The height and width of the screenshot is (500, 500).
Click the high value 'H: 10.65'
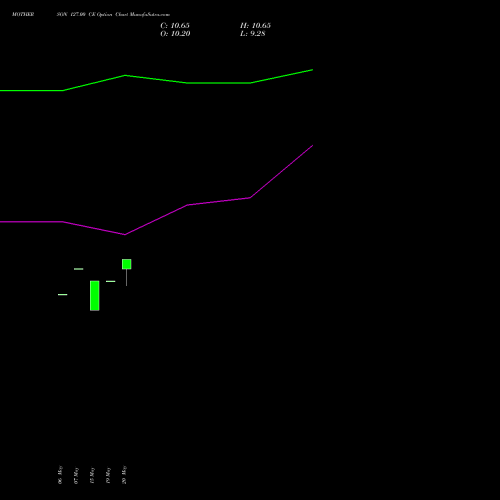tap(255, 26)
